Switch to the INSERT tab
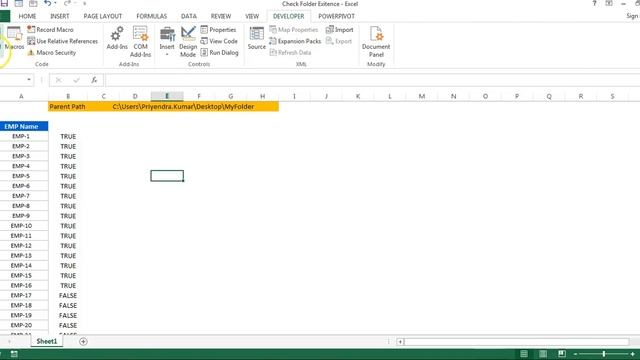This screenshot has width=640, height=360. (x=60, y=16)
